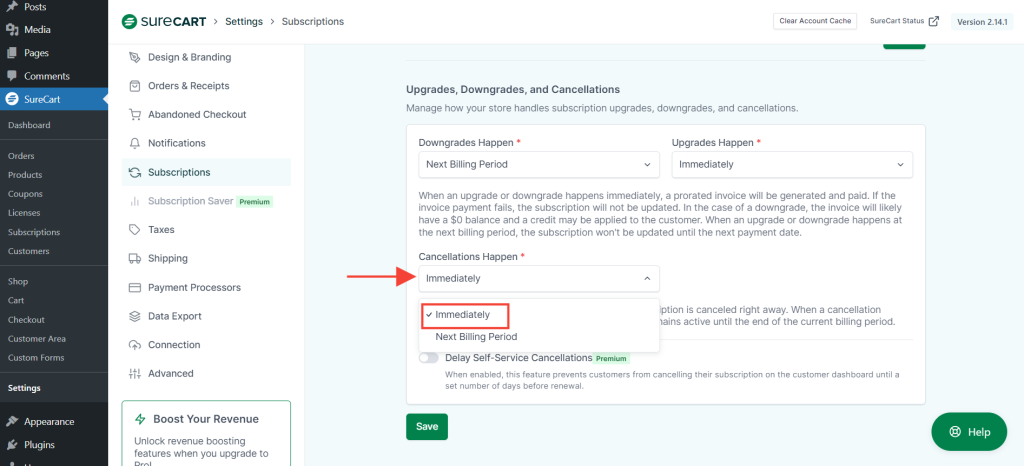Screen dimensions: 1024x466
Task: Choose the Immediately option in list
Action: 463,315
